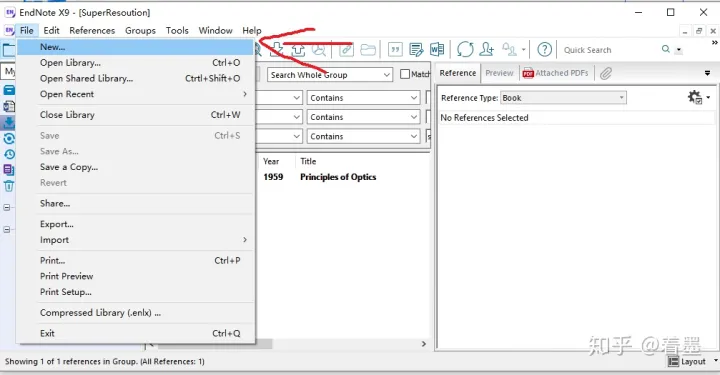Switch to the Preview tab
The height and width of the screenshot is (375, 720).
coord(499,73)
